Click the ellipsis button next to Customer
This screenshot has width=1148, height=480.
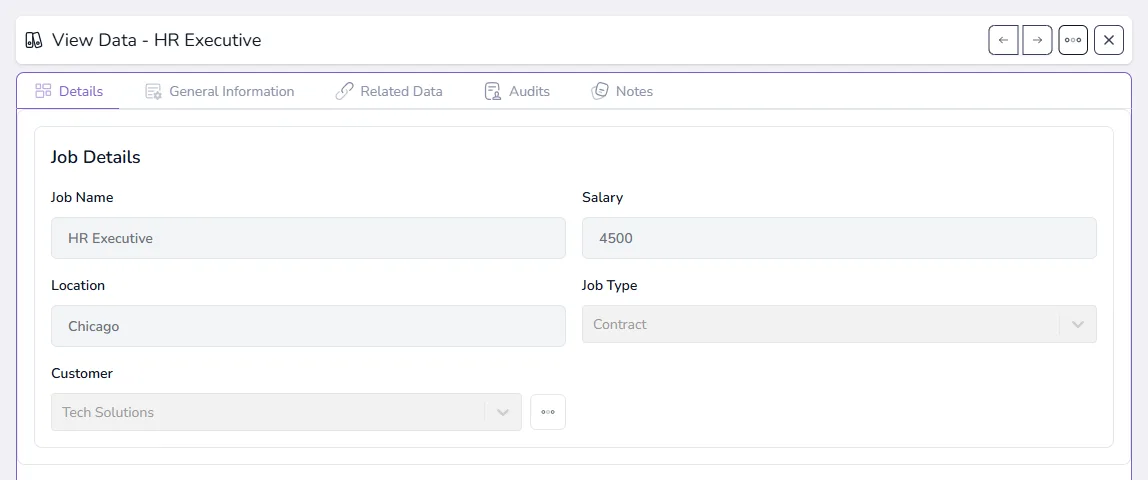click(548, 412)
